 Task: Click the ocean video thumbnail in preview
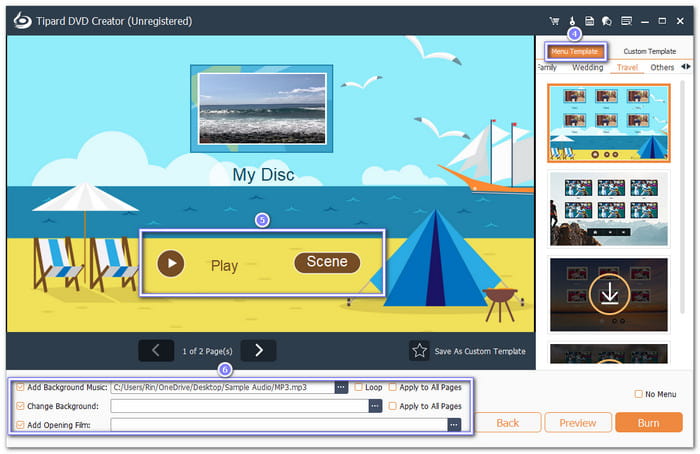pyautogui.click(x=262, y=108)
